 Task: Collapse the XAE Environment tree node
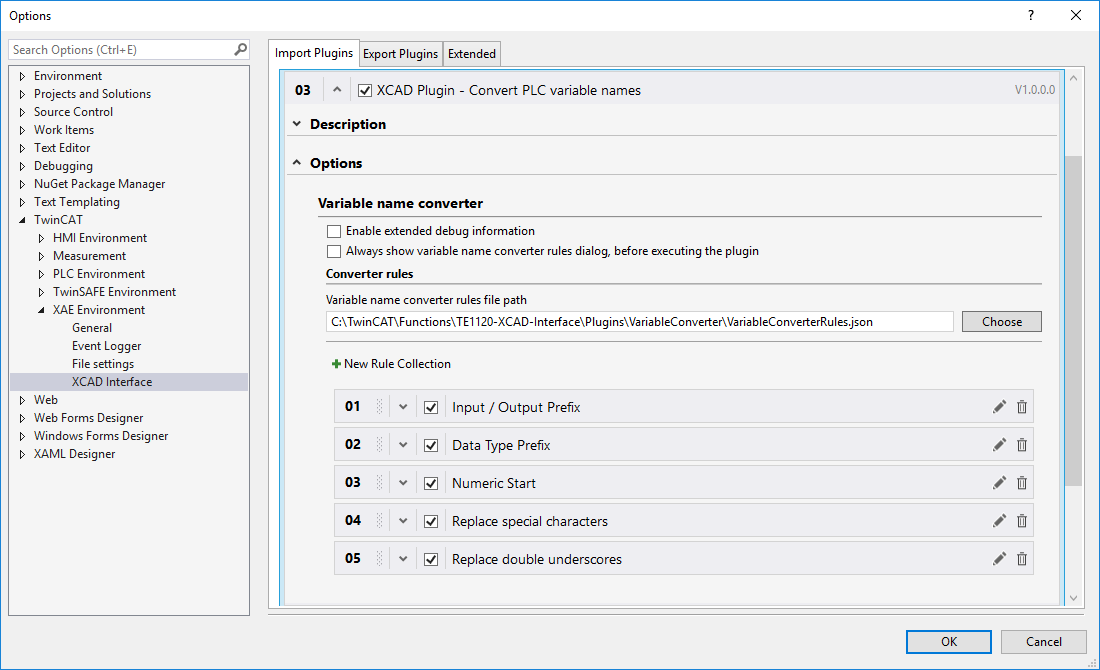(41, 309)
